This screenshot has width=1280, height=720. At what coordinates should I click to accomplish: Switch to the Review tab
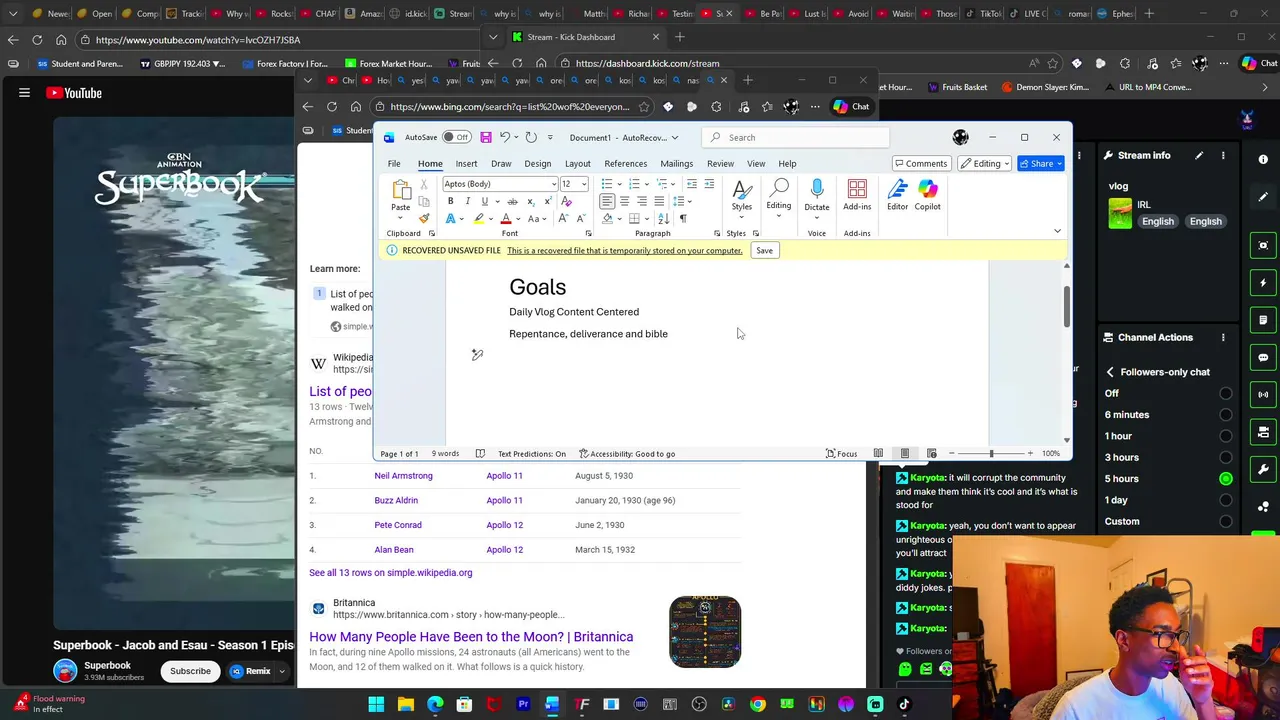(720, 163)
